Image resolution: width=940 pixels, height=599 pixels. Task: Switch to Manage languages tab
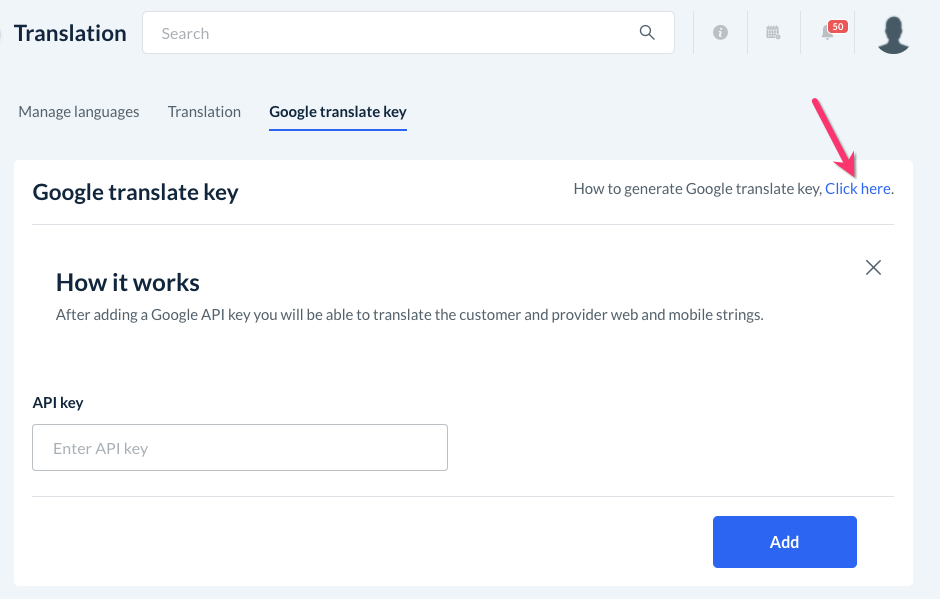pyautogui.click(x=79, y=112)
